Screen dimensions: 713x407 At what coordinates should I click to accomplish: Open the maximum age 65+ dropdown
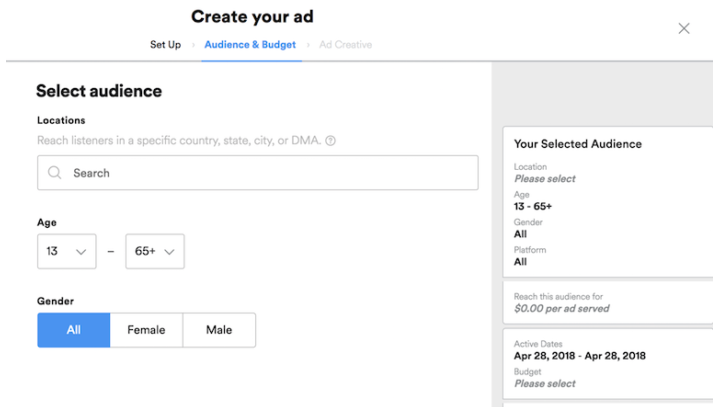coord(155,251)
